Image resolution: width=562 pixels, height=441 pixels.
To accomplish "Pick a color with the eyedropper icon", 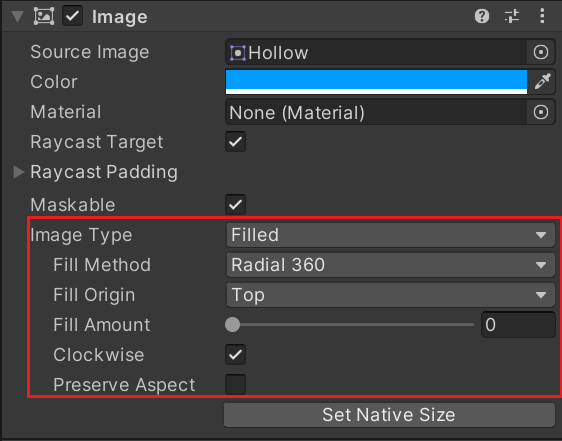I will coord(543,81).
